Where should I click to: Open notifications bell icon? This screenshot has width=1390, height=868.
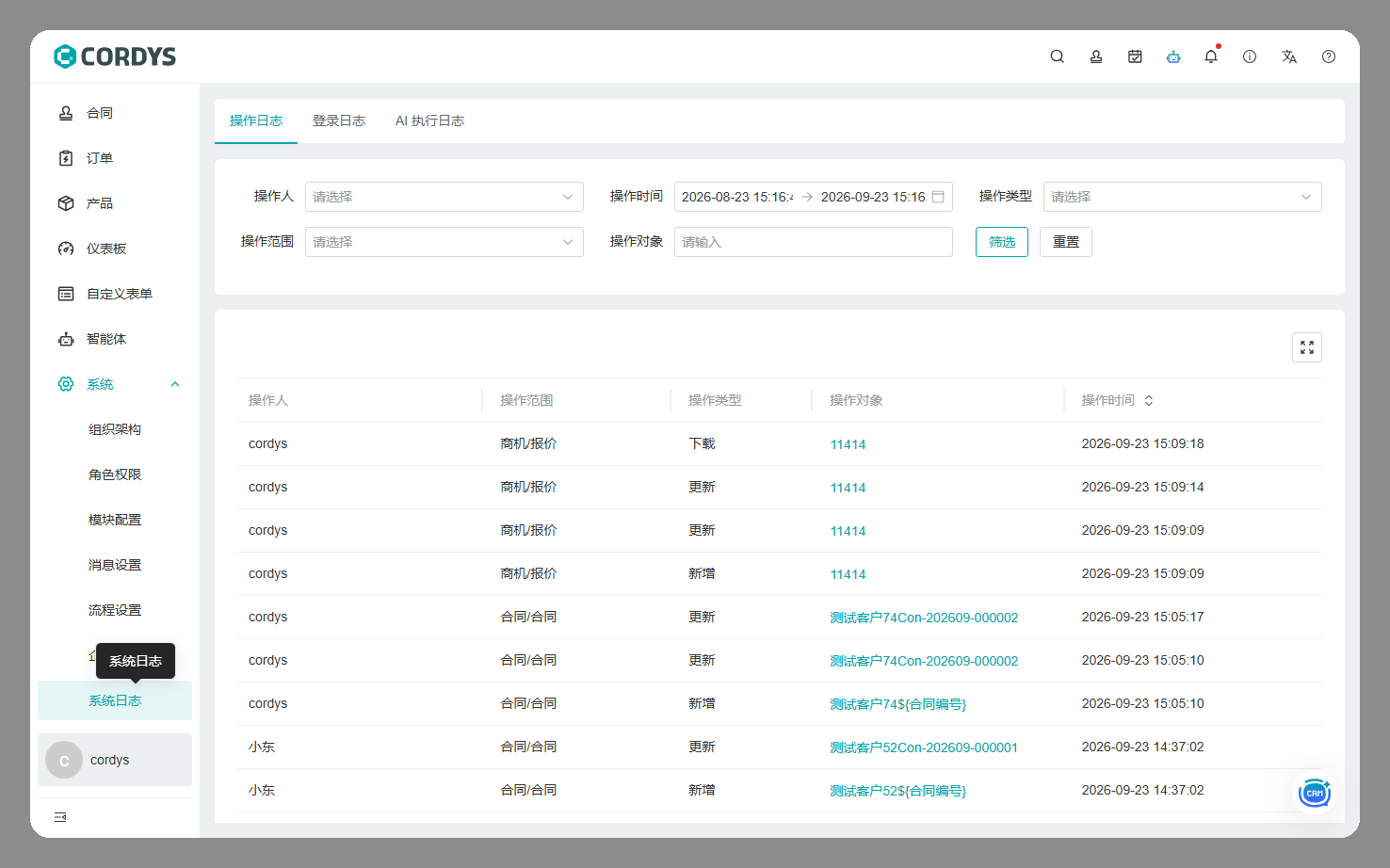point(1211,56)
